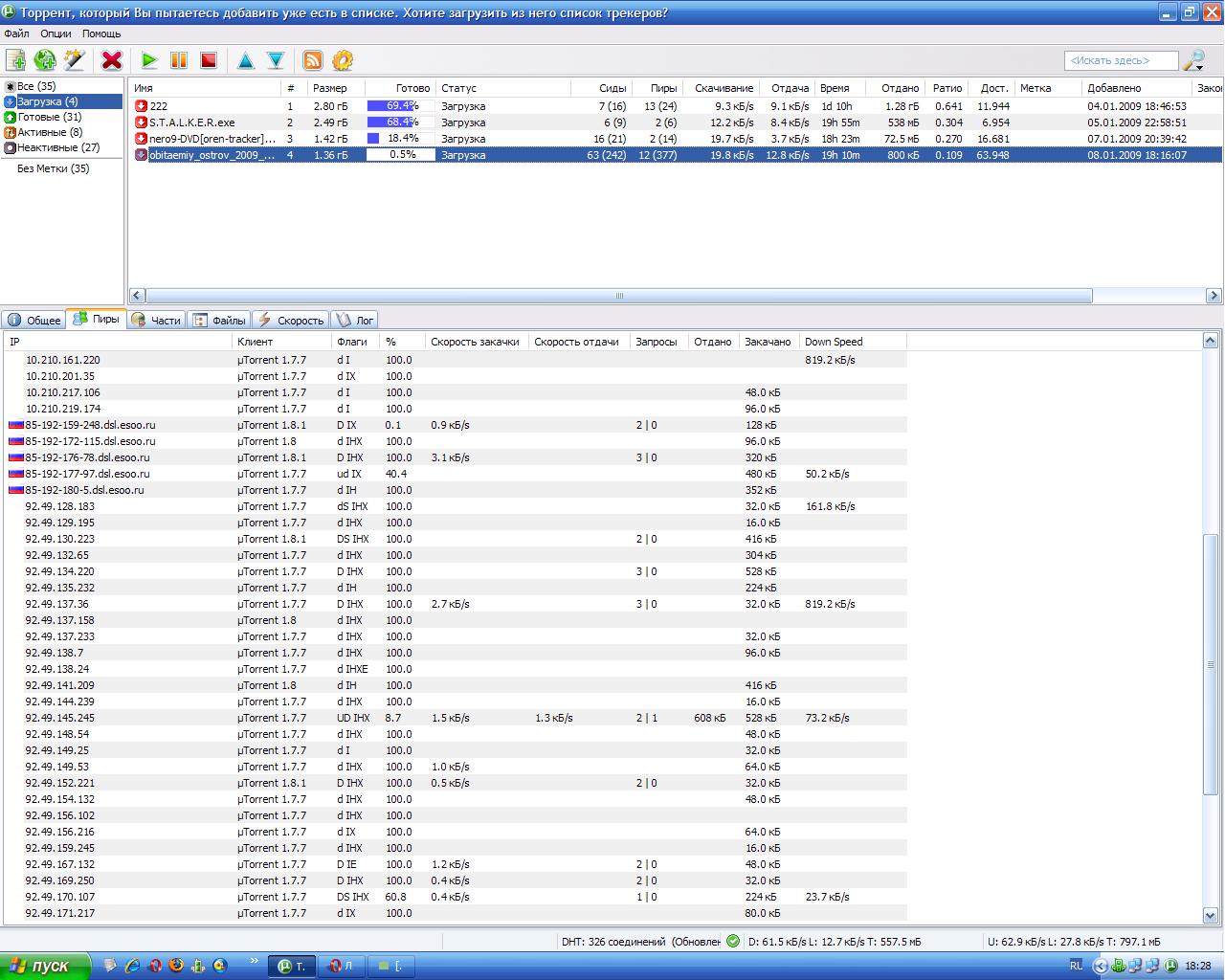
Task: Select peer 92.49.145.245 row
Action: click(x=457, y=718)
